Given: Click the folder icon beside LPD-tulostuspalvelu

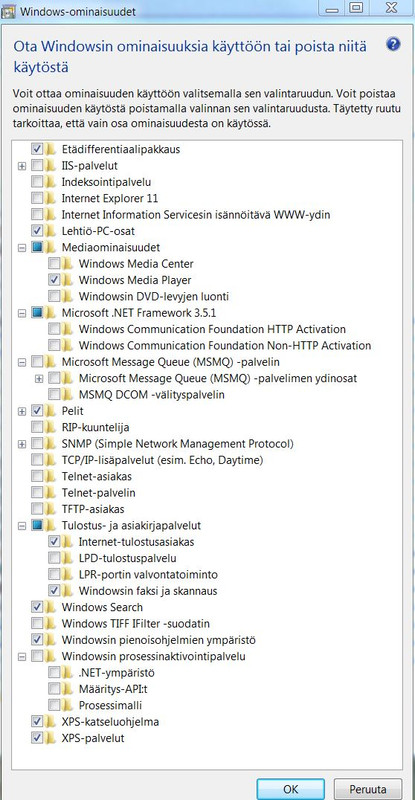Looking at the screenshot, I should (67, 558).
